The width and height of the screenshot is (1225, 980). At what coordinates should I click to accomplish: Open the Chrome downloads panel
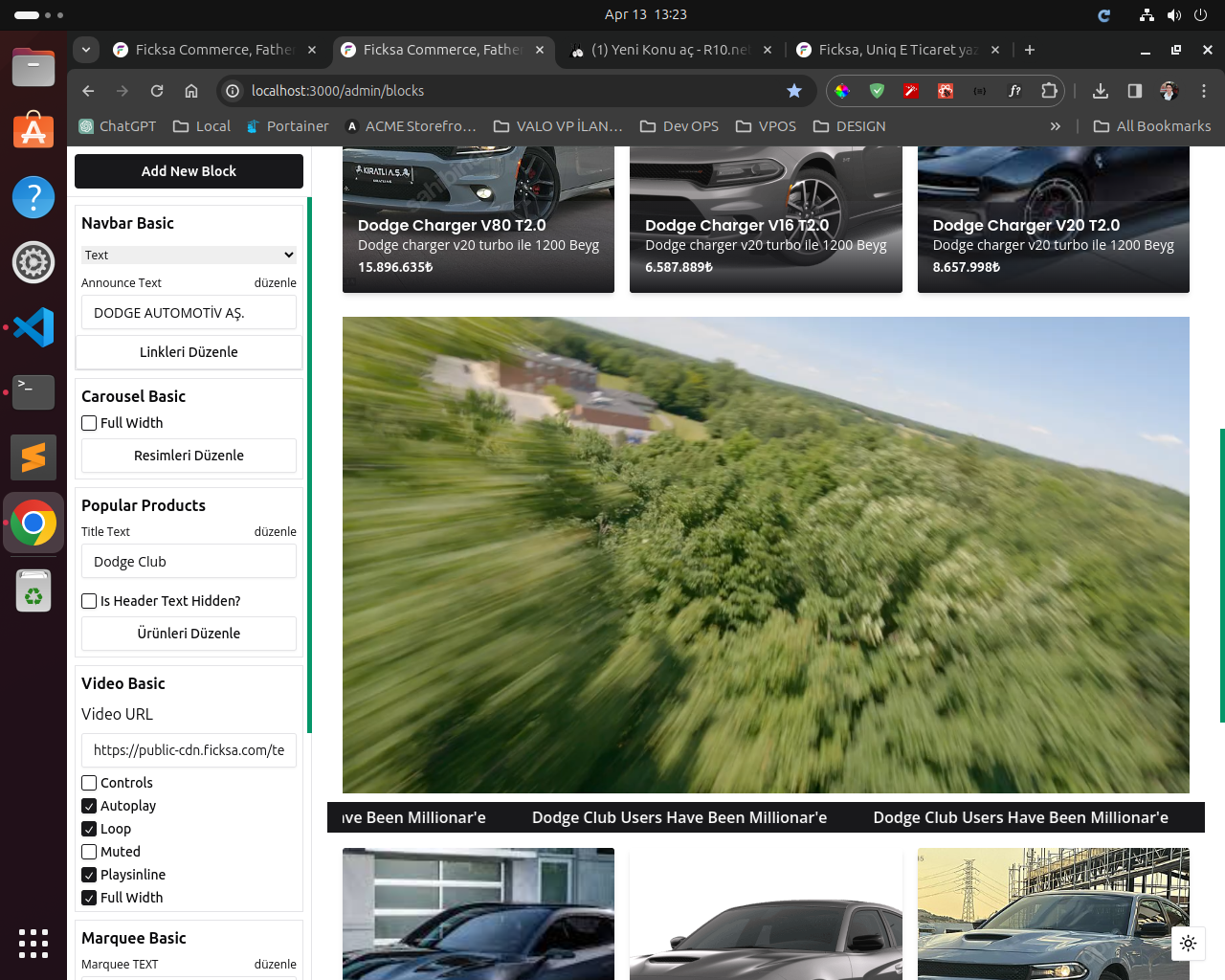(1101, 91)
